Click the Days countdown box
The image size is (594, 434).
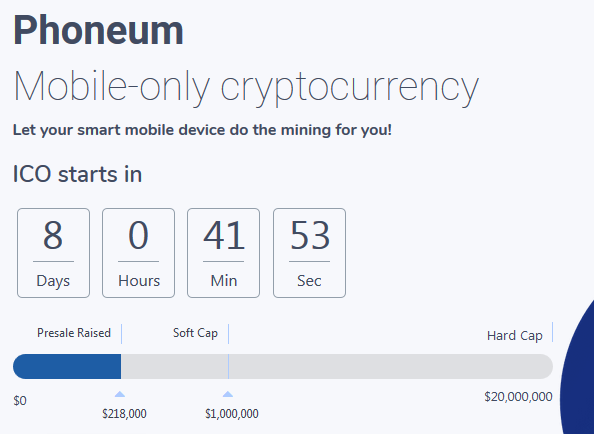(x=53, y=253)
